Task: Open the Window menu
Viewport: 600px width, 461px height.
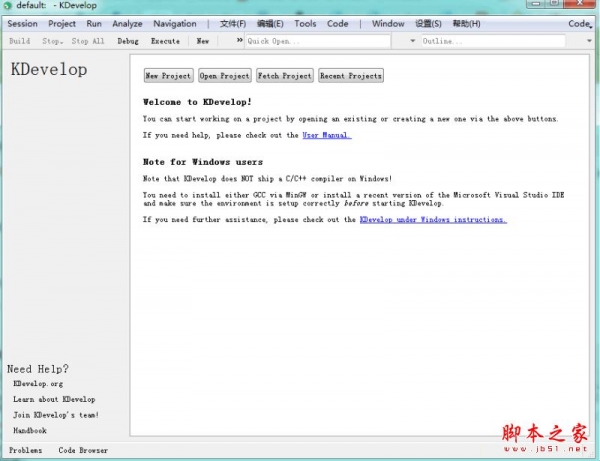Action: point(388,24)
